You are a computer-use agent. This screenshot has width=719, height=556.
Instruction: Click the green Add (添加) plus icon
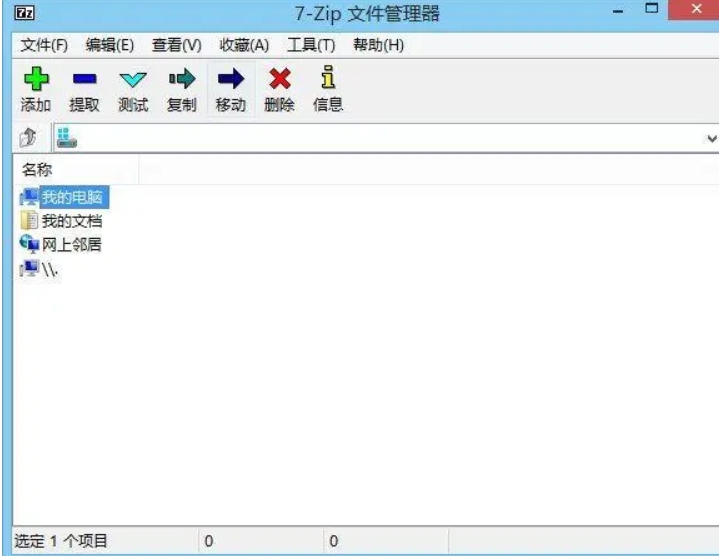tap(36, 79)
